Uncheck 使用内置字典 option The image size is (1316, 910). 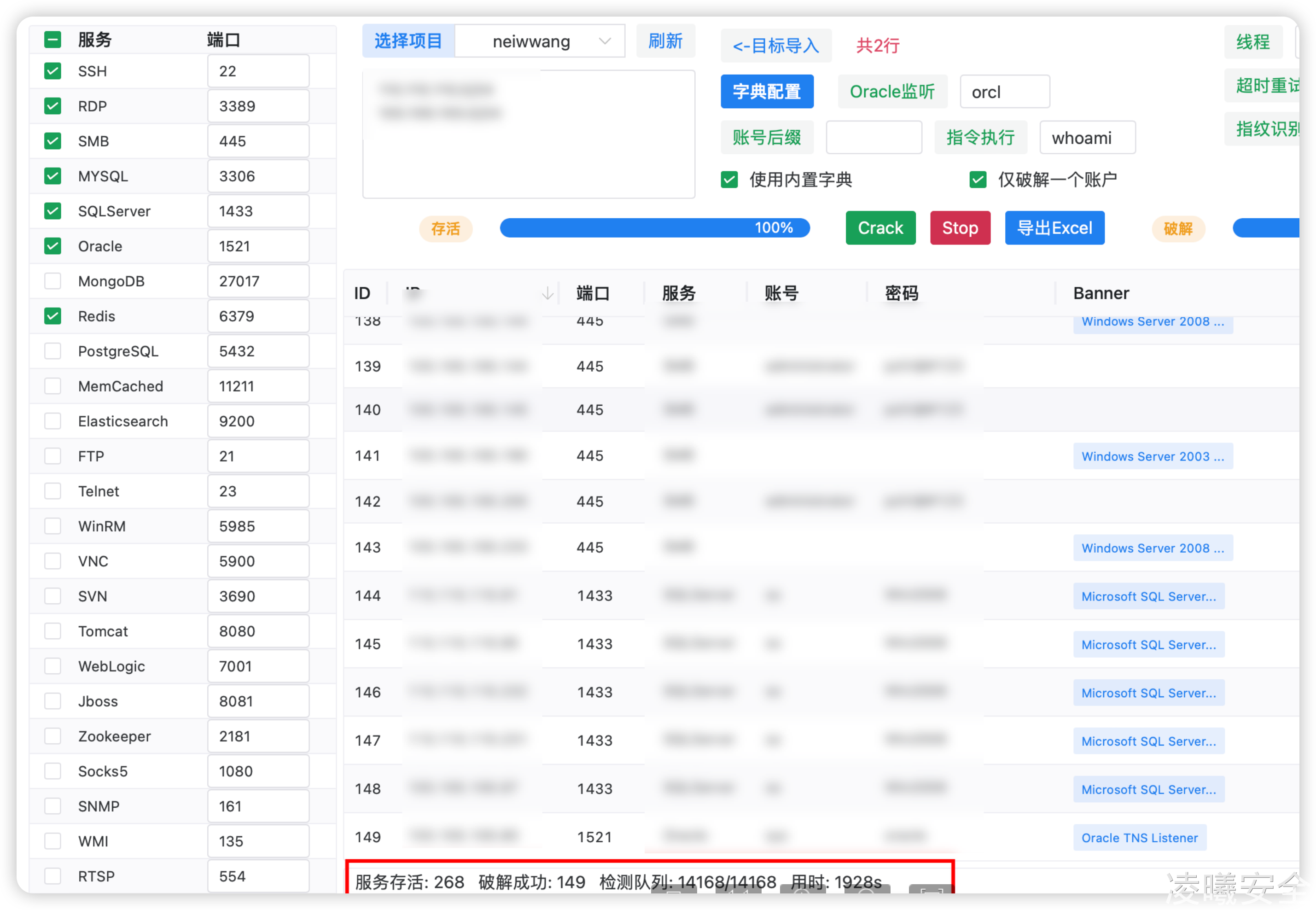pyautogui.click(x=729, y=180)
